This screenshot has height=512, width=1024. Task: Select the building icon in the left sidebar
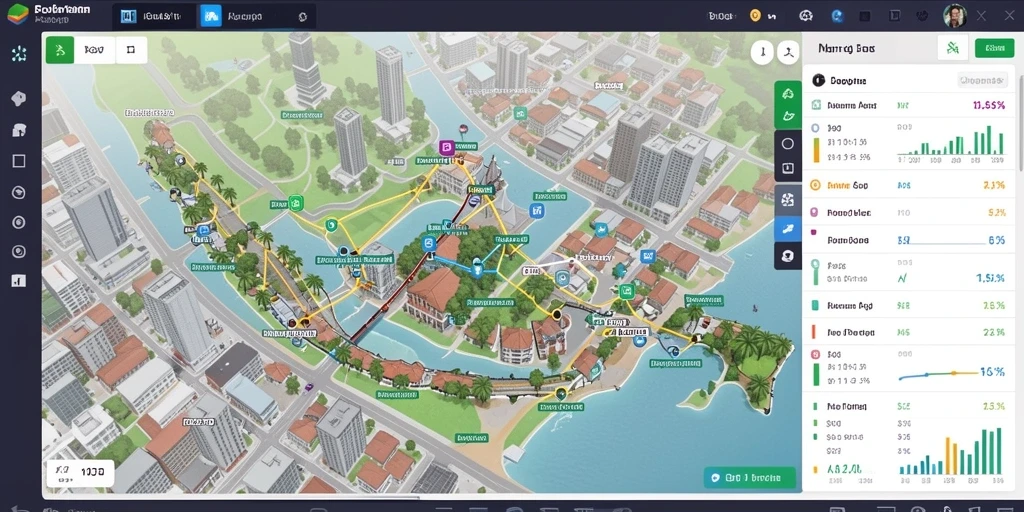19,130
